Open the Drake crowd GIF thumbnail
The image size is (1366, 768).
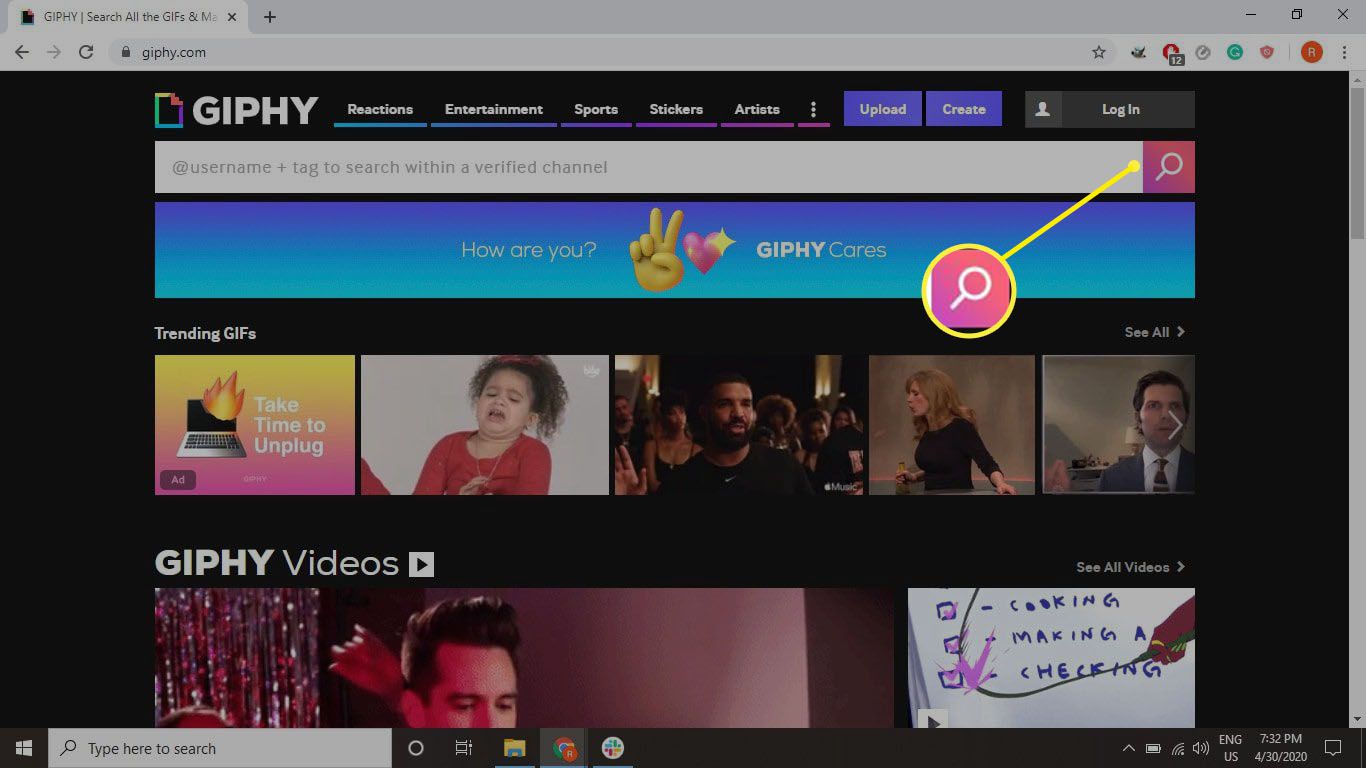(741, 425)
